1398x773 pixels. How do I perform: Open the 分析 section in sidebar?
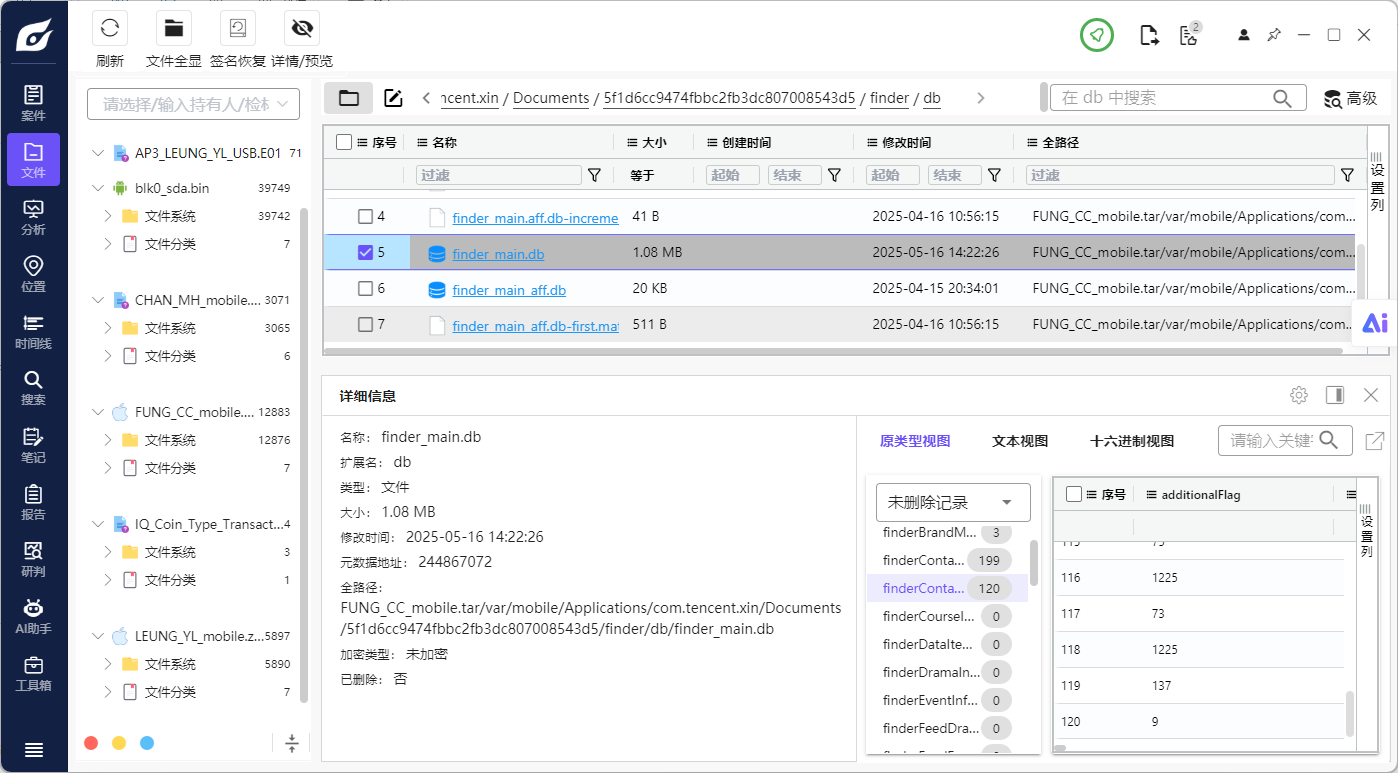[x=33, y=217]
